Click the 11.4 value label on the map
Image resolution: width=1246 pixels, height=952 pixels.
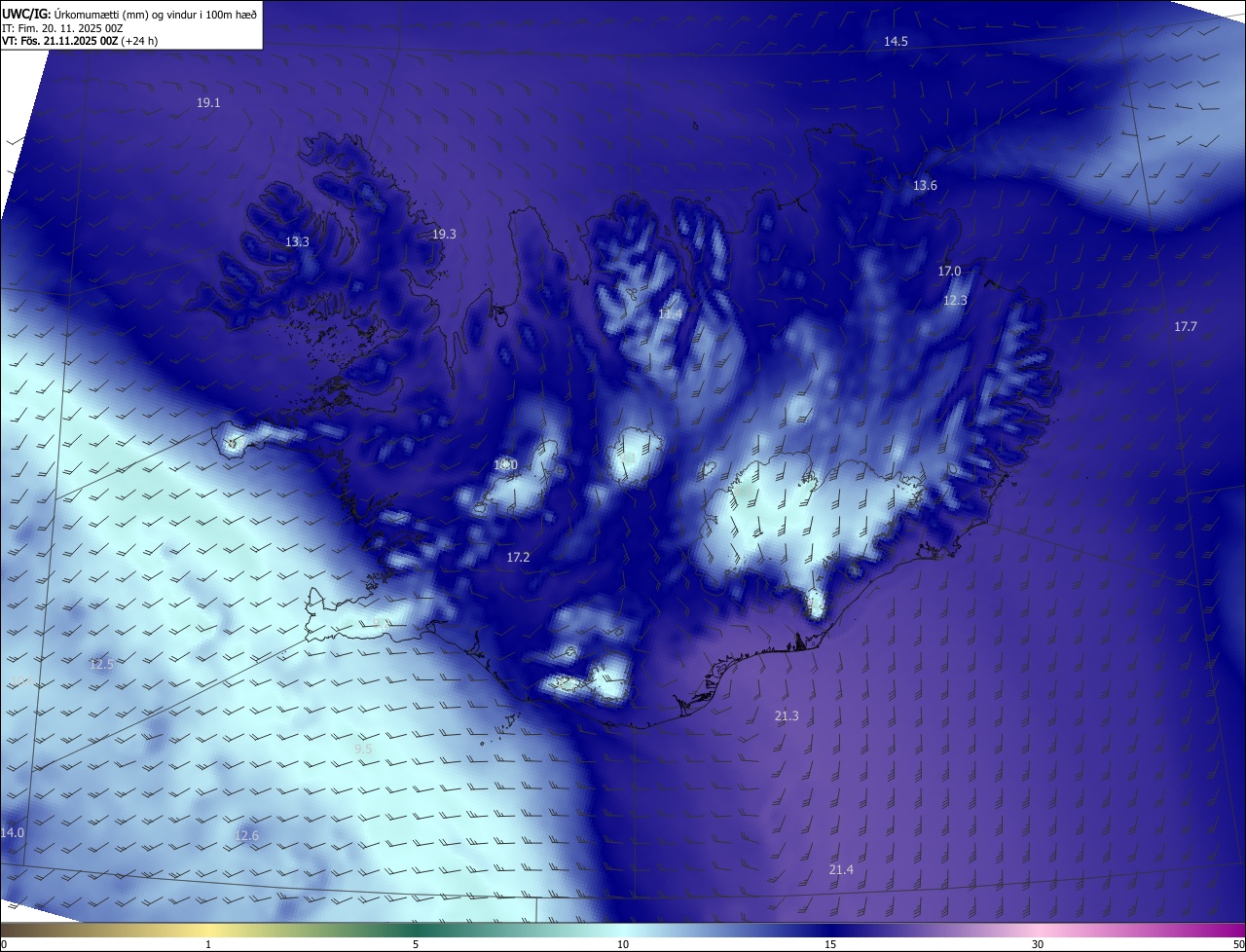(x=670, y=313)
